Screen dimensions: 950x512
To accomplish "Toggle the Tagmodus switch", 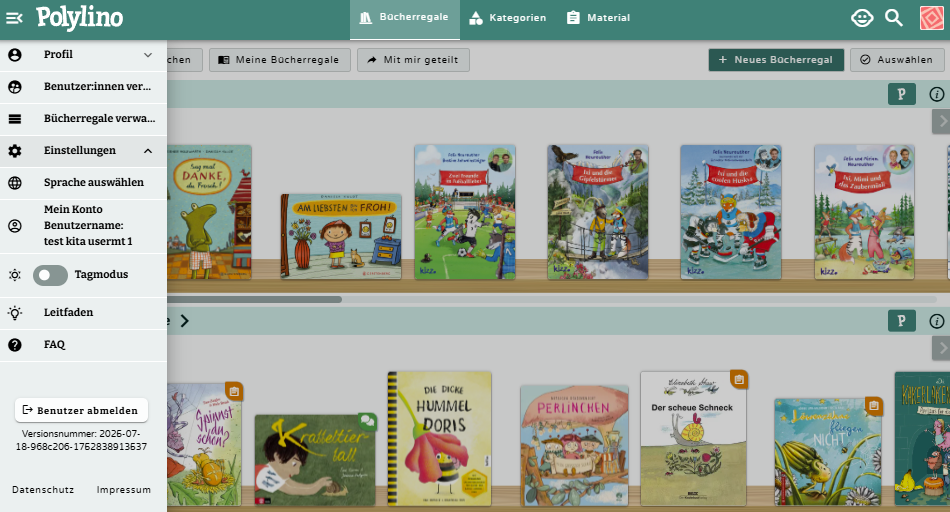I will (x=50, y=275).
